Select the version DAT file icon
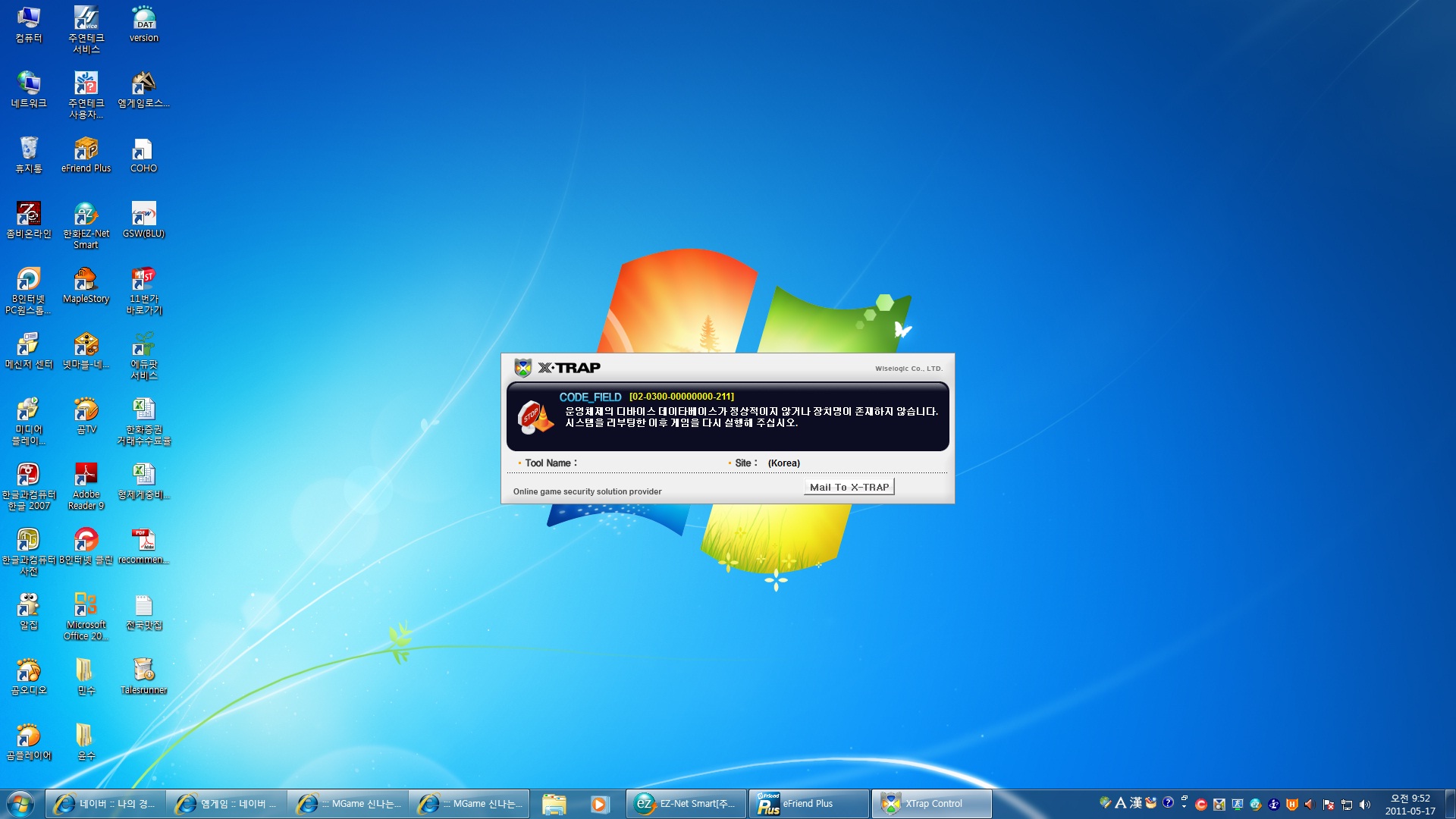This screenshot has height=819, width=1456. [143, 19]
